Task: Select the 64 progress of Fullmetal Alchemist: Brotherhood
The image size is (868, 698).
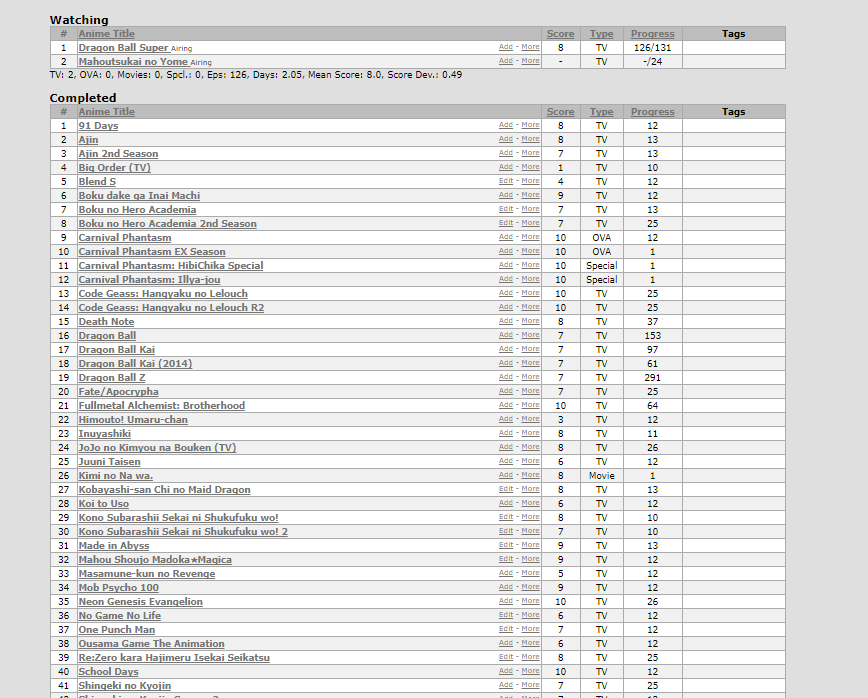Action: 653,406
